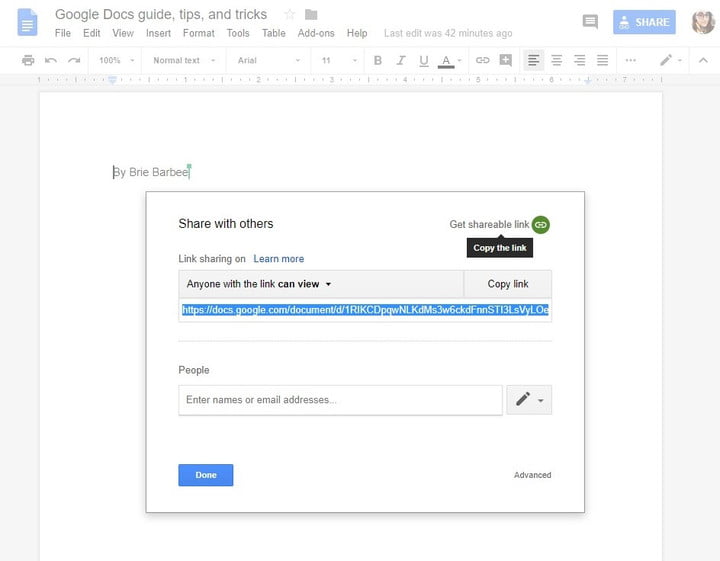720x561 pixels.
Task: Toggle underline formatting
Action: click(423, 61)
